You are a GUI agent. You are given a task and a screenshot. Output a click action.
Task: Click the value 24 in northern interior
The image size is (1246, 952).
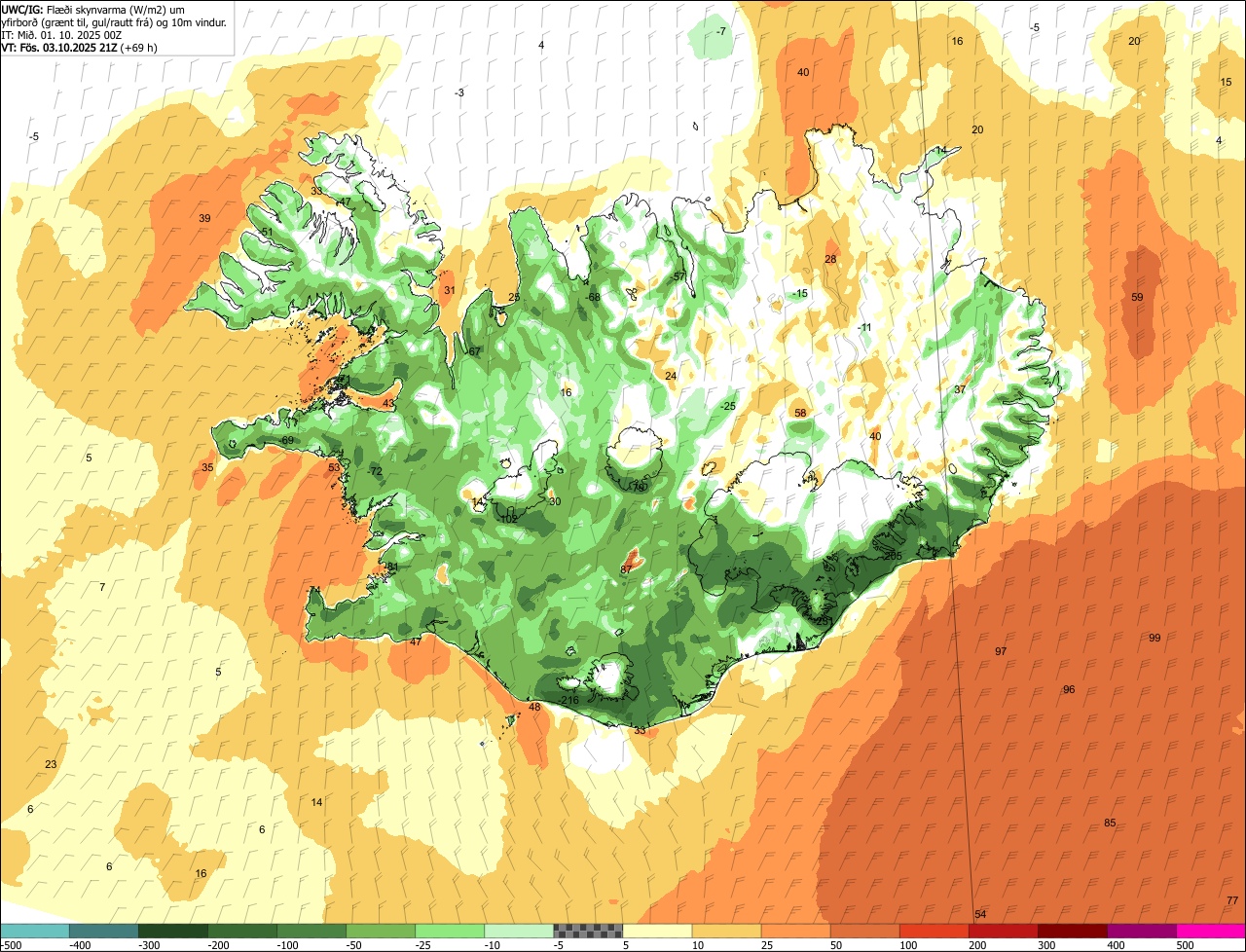[x=671, y=376]
